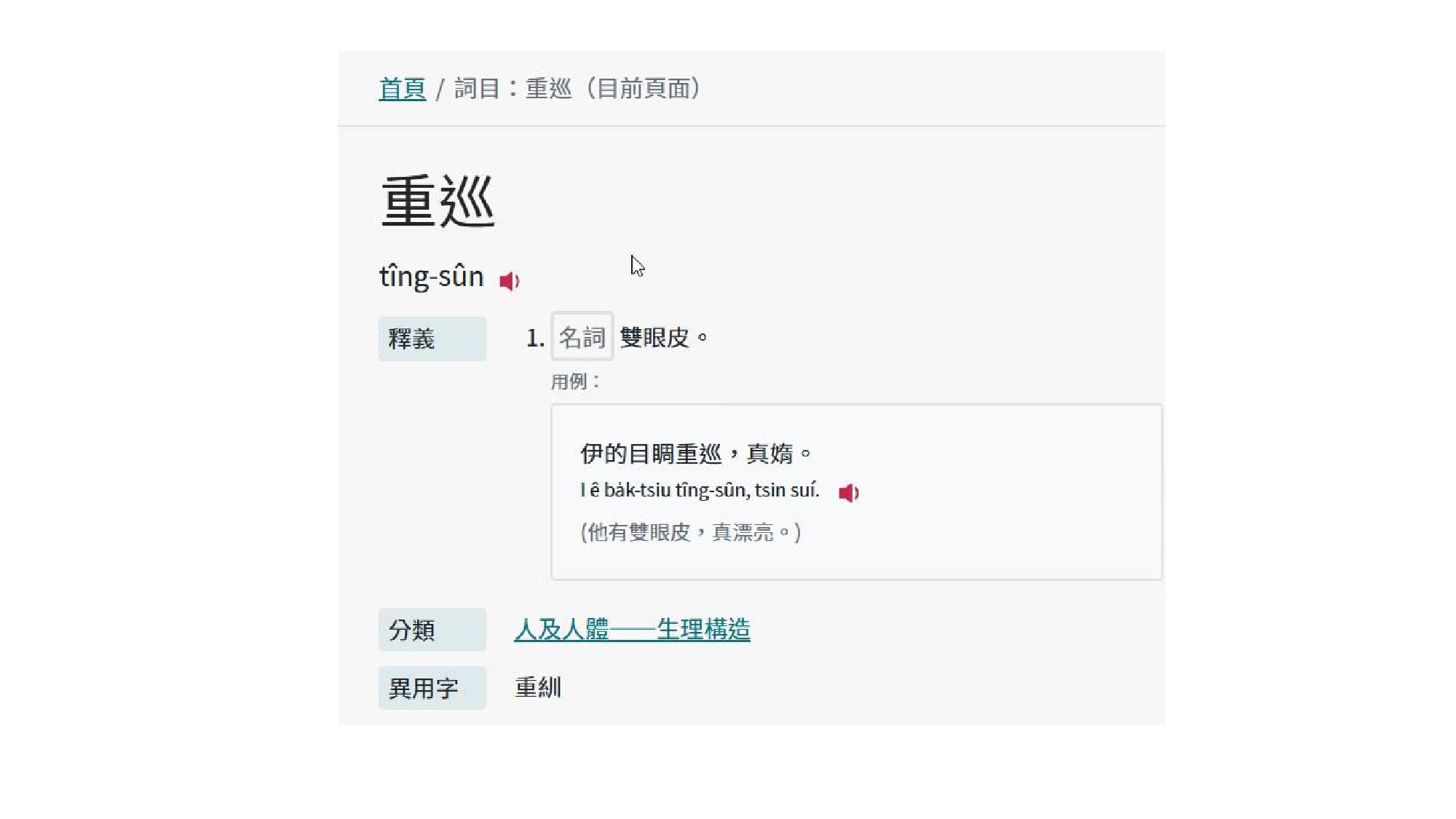Click the Mandarin translation 他有雙眼皮，真漂亮
This screenshot has width=1456, height=819.
click(x=690, y=533)
